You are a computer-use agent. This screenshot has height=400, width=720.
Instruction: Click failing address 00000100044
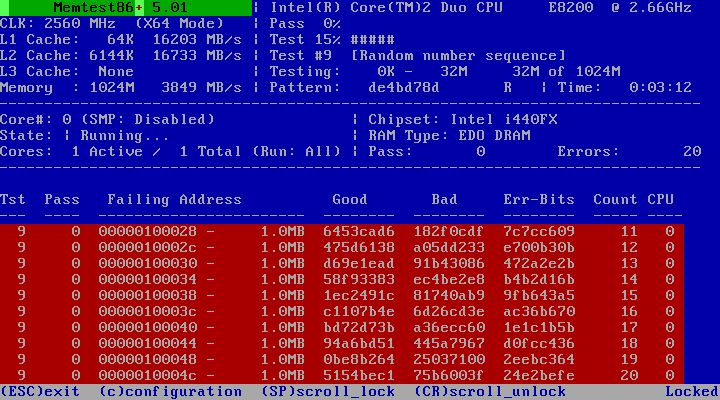(x=148, y=344)
